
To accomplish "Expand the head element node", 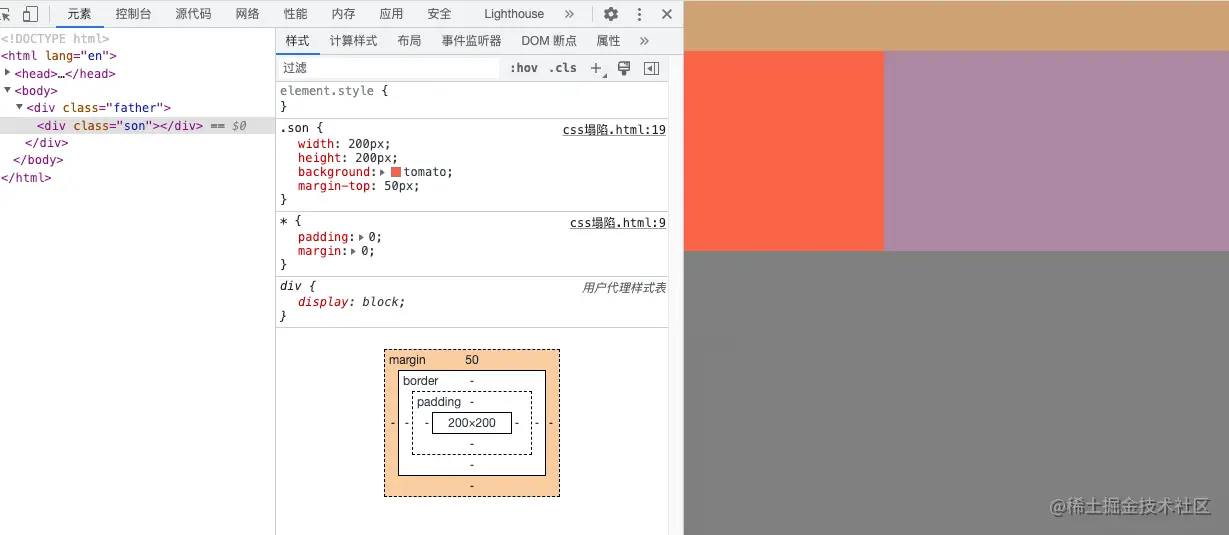I will pos(8,73).
